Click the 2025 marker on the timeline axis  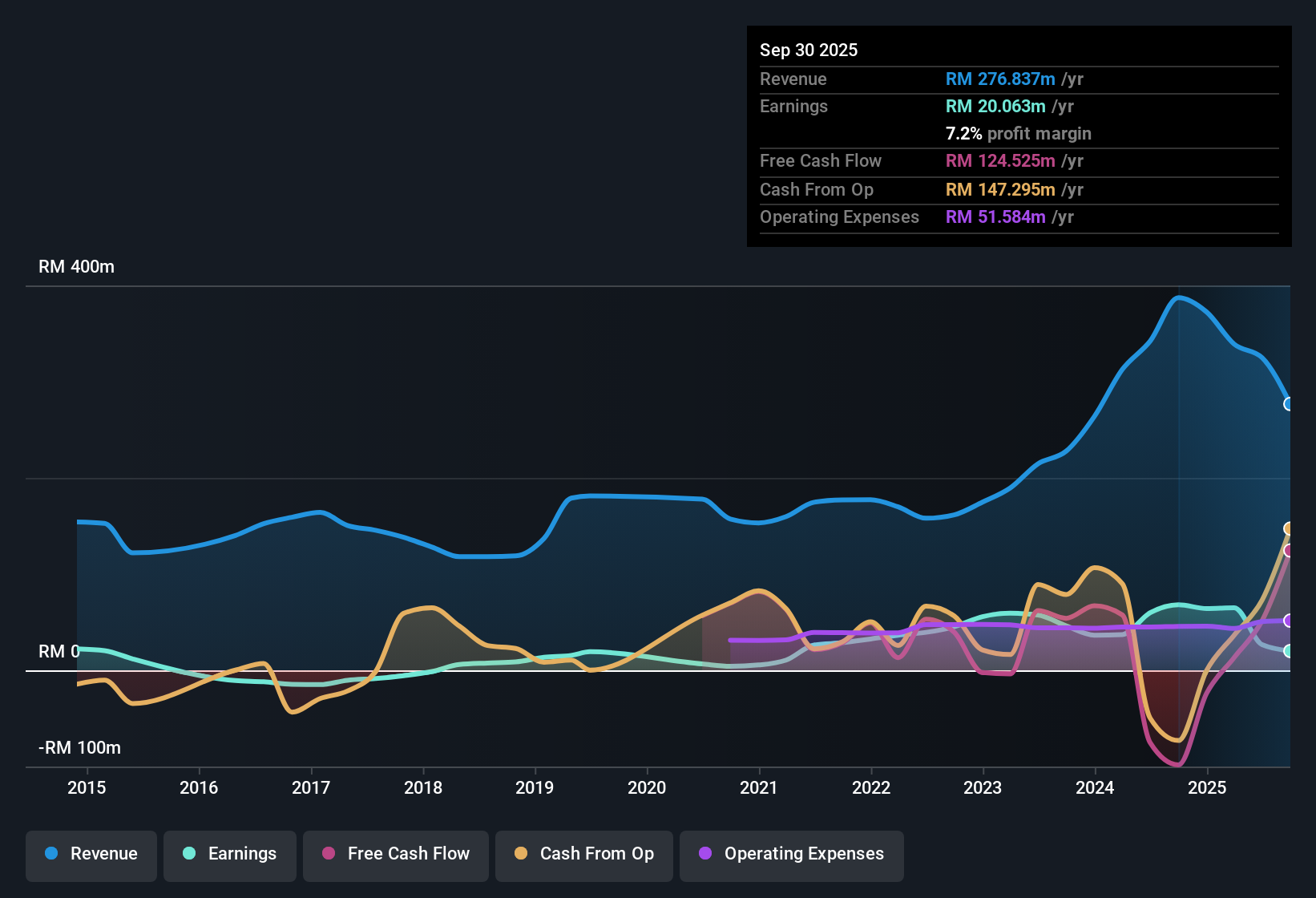click(x=1209, y=787)
